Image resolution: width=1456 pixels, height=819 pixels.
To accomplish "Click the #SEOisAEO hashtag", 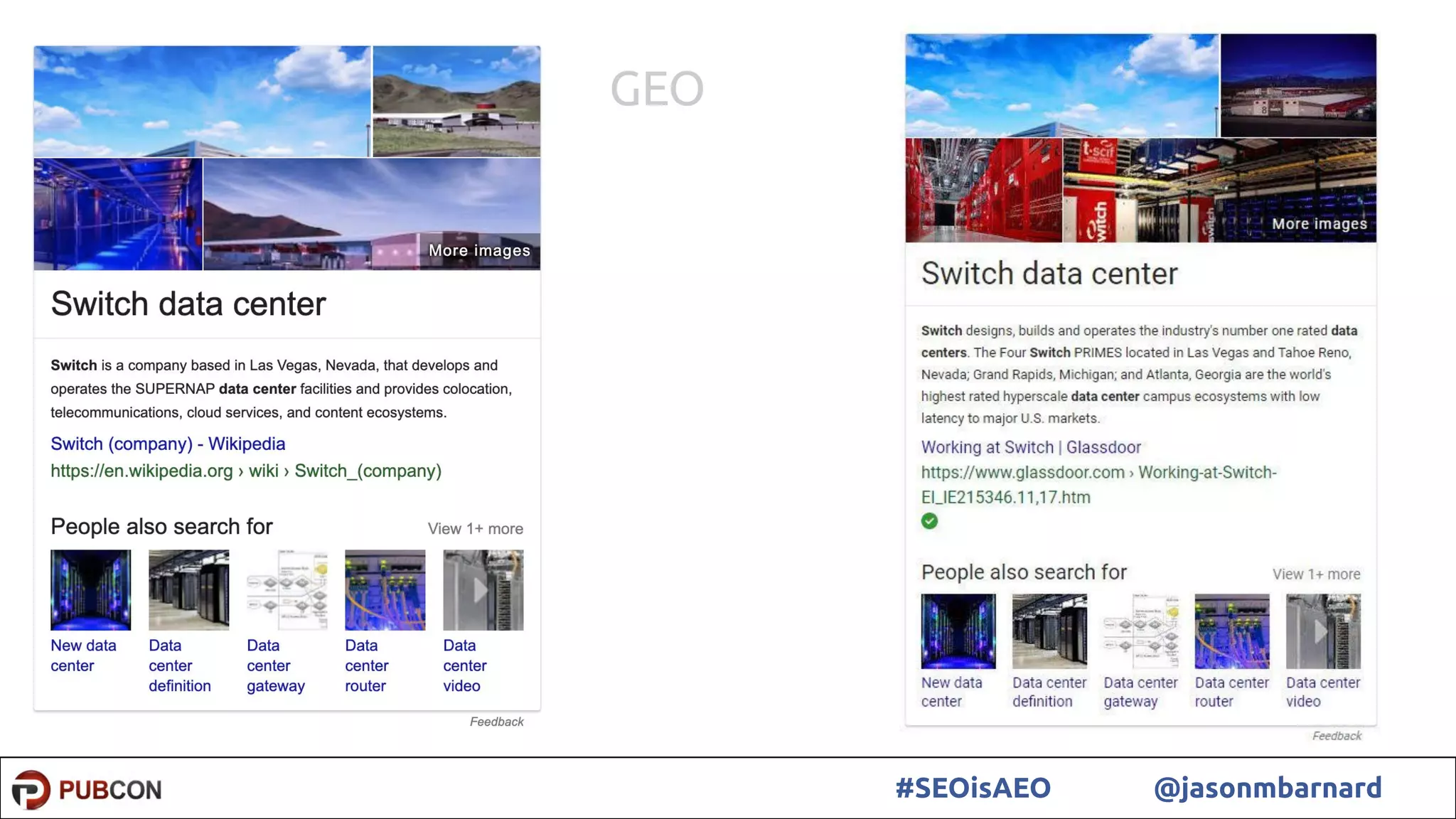I will 973,788.
